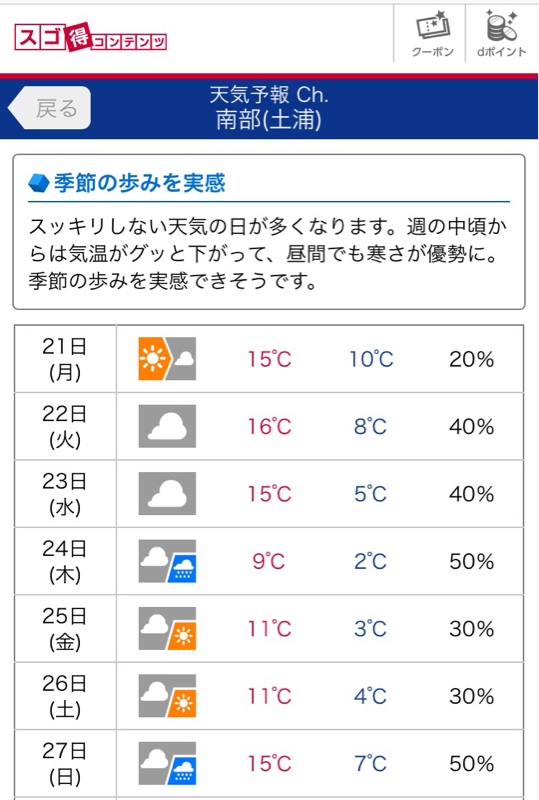
Task: Open the クーポン coupon icon
Action: [432, 34]
